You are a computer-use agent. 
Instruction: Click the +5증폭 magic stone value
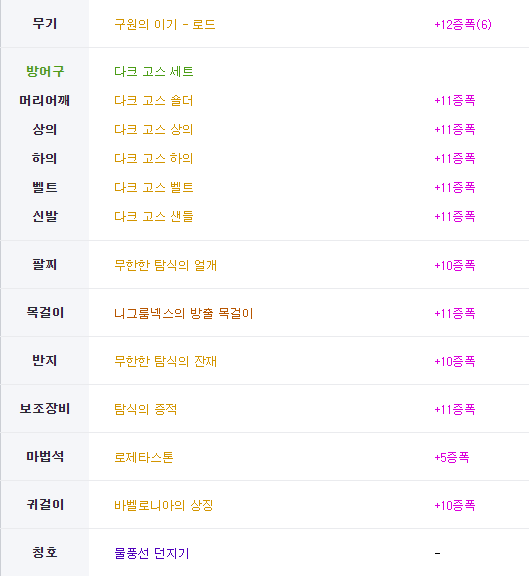[451, 457]
